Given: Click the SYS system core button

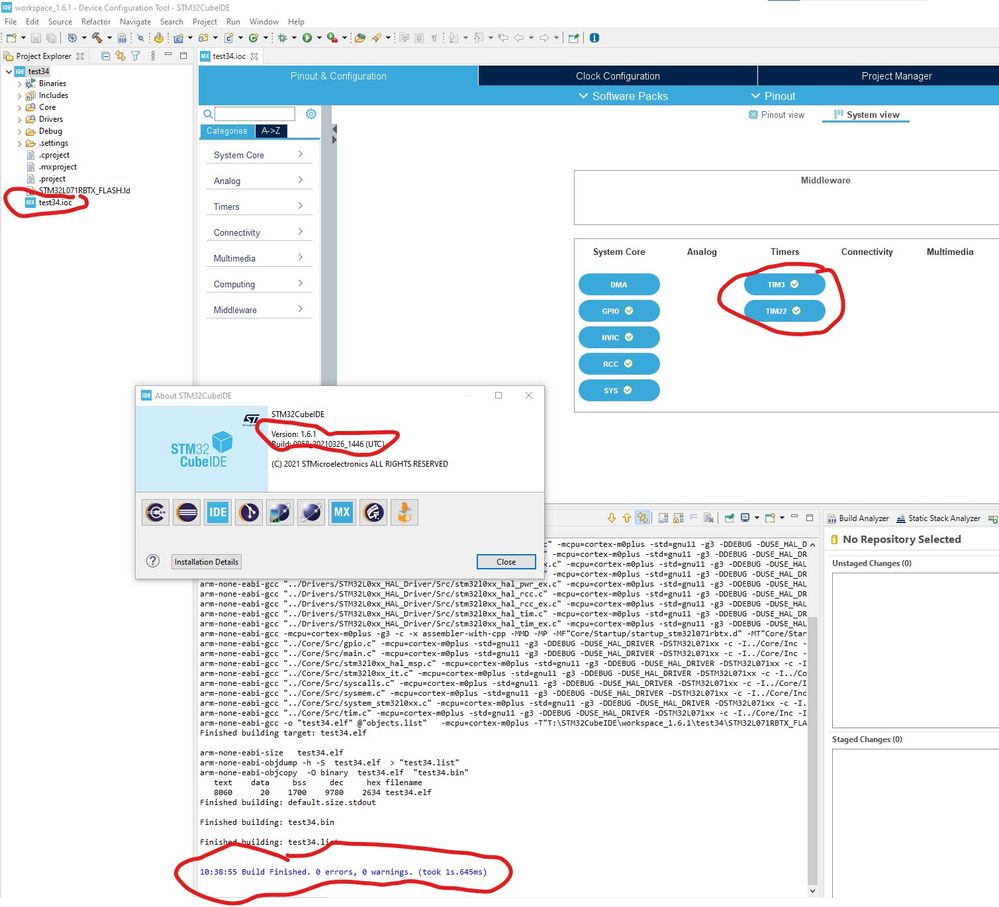Looking at the screenshot, I should [x=619, y=390].
